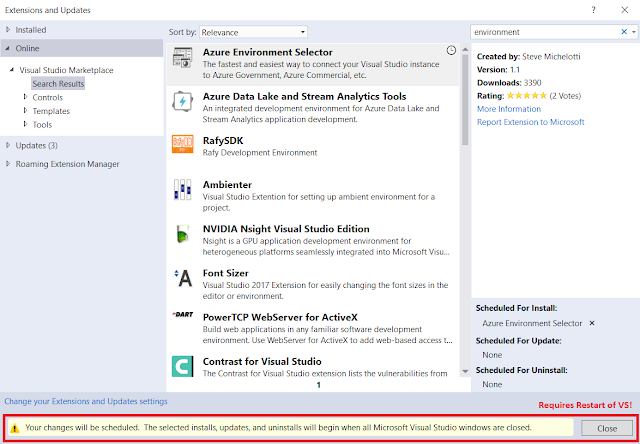Select the Azure Environment Selector title

pyautogui.click(x=268, y=52)
